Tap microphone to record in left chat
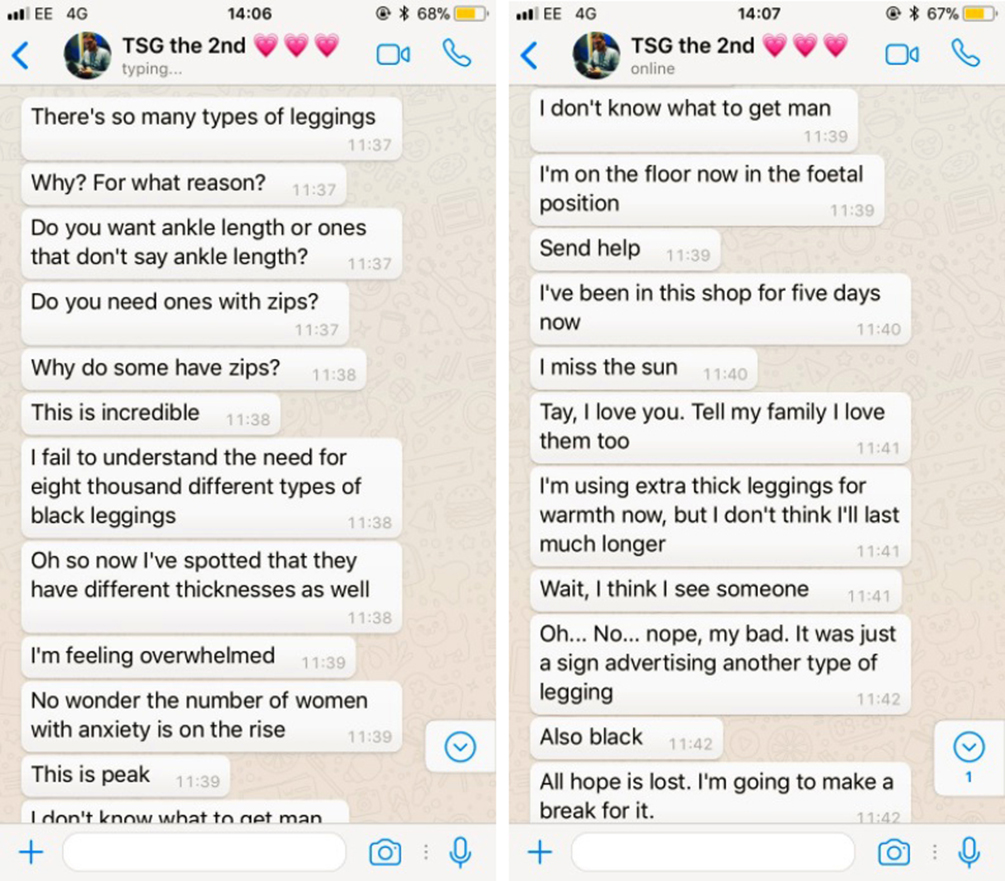1005x881 pixels. point(460,852)
